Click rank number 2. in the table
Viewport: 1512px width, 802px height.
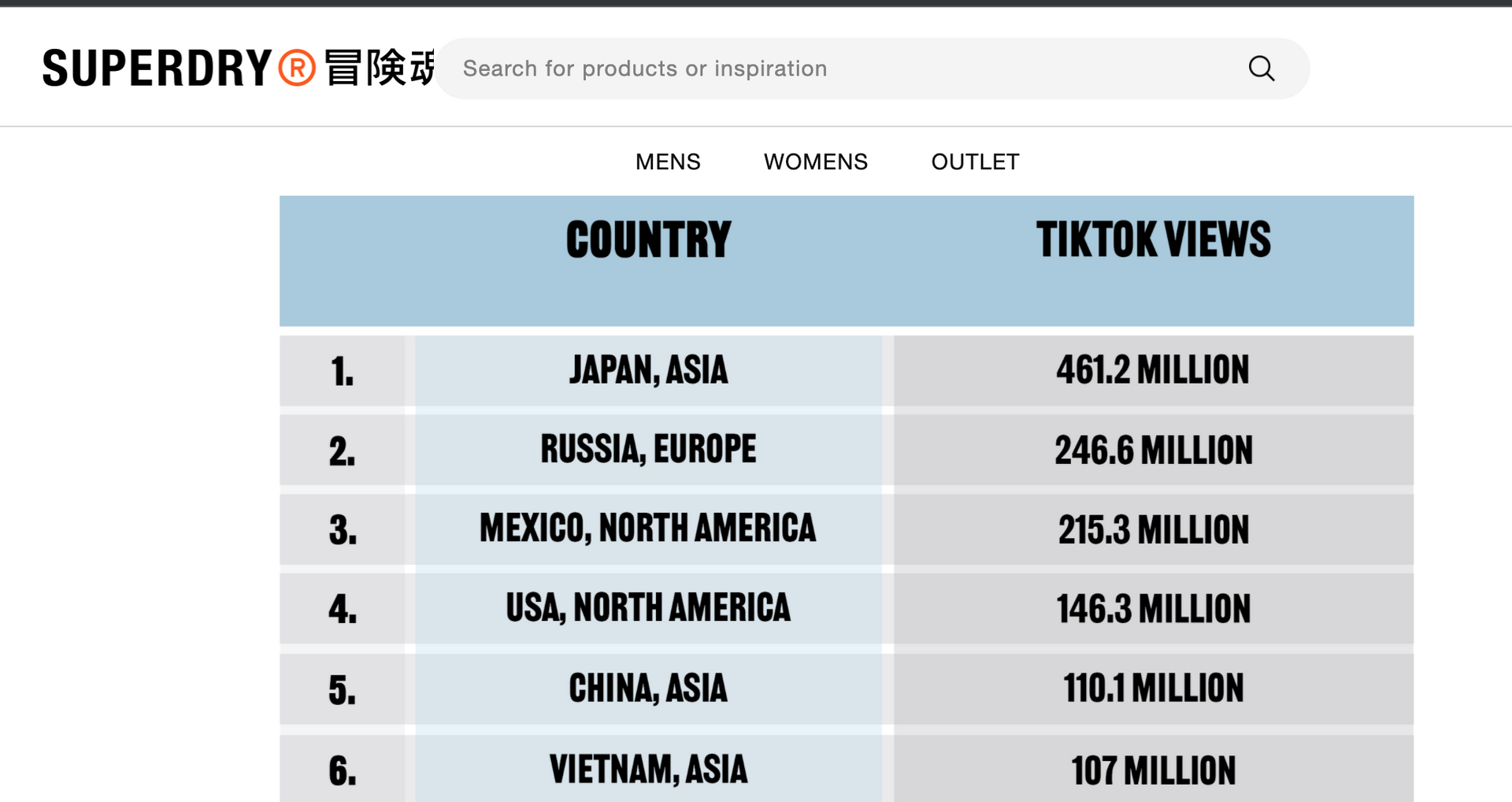tap(343, 451)
